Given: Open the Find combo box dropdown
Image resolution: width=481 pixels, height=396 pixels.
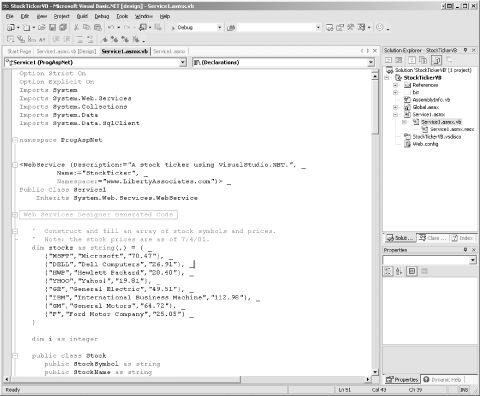Looking at the screenshot, I should pyautogui.click(x=318, y=28).
